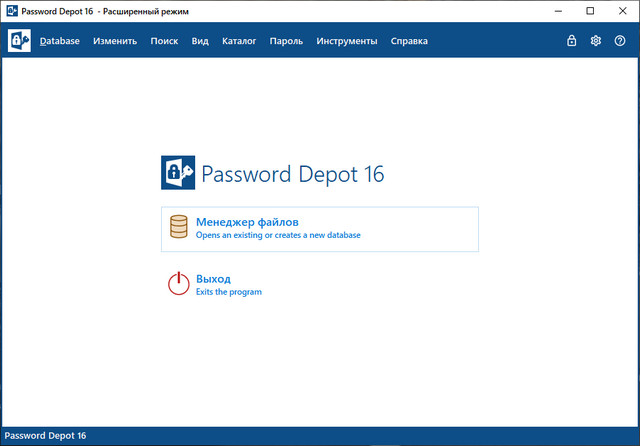Viewport: 640px width, 446px height.
Task: Expand the Вид menu
Action: tap(200, 41)
